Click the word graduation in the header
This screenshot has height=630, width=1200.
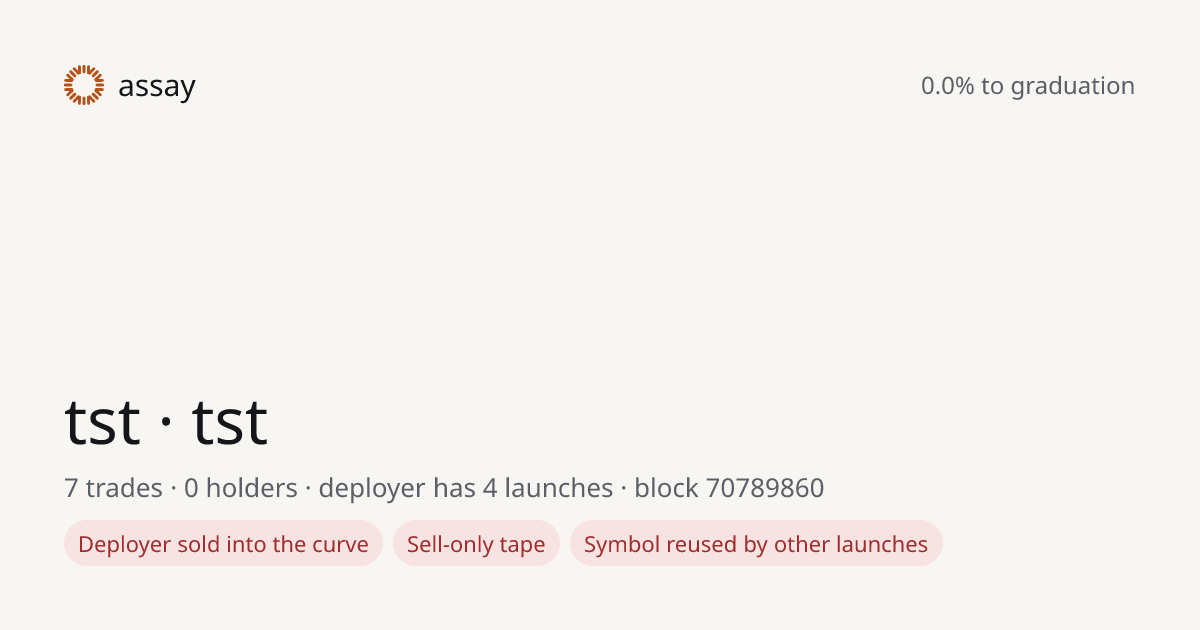(x=1072, y=87)
